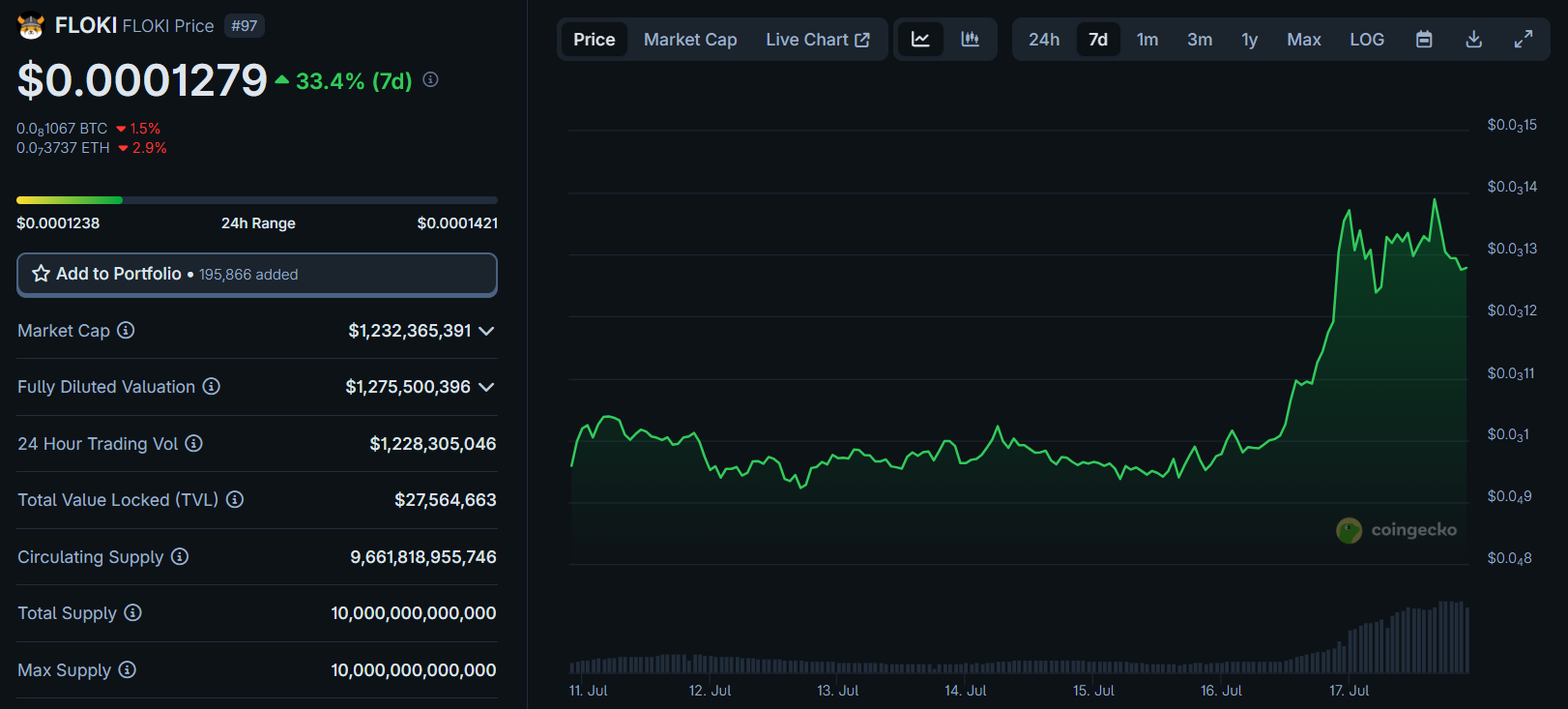Click the #97 rank badge
This screenshot has height=709, width=1568.
[x=245, y=26]
